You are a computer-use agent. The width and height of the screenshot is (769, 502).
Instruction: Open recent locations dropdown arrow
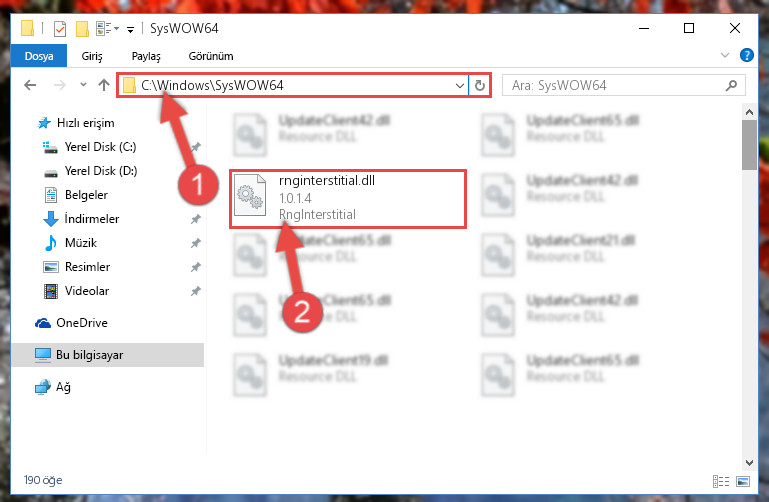[83, 85]
